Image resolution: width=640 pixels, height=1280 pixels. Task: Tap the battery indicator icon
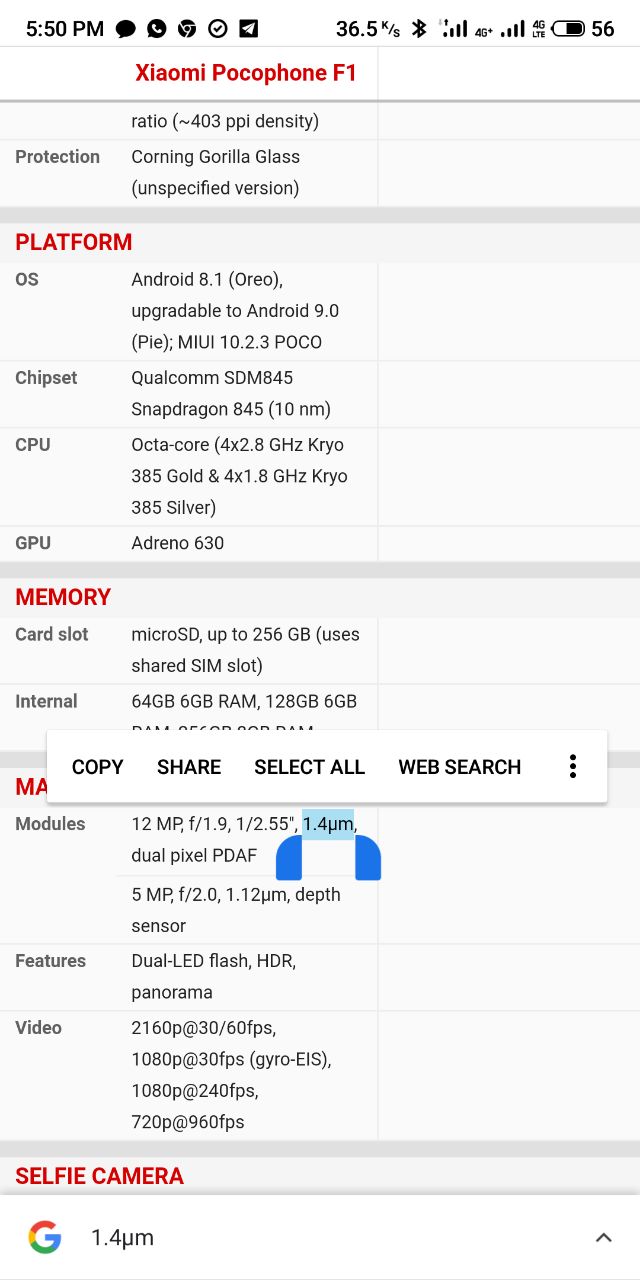(568, 29)
